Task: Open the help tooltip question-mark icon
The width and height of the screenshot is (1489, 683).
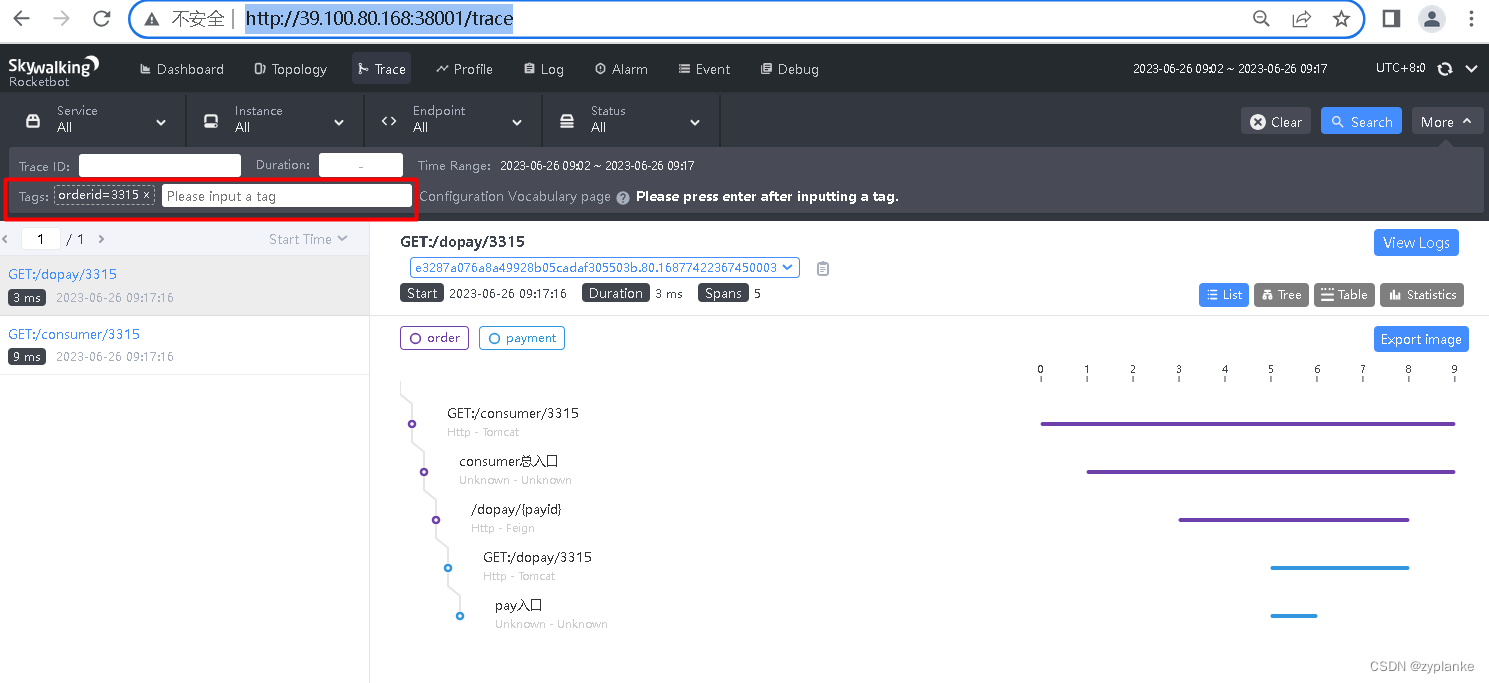Action: (622, 197)
